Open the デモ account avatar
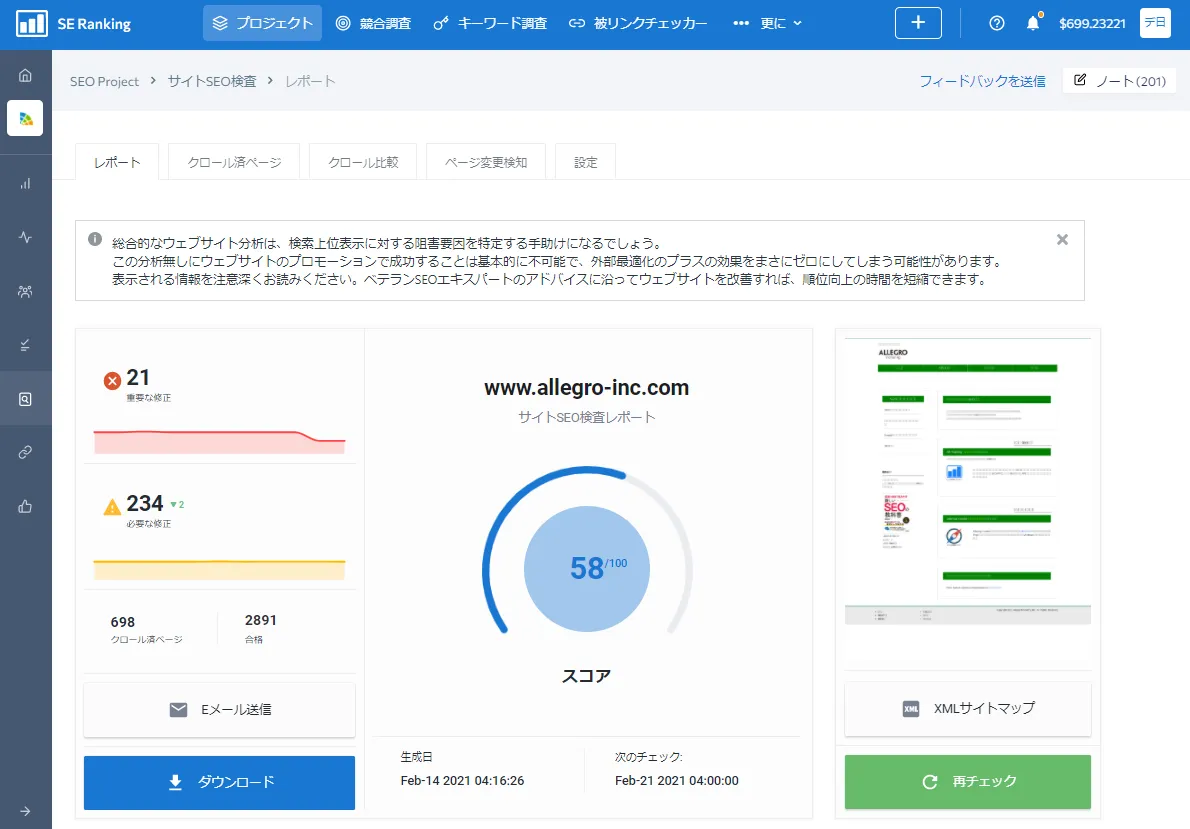1190x829 pixels. 1155,23
